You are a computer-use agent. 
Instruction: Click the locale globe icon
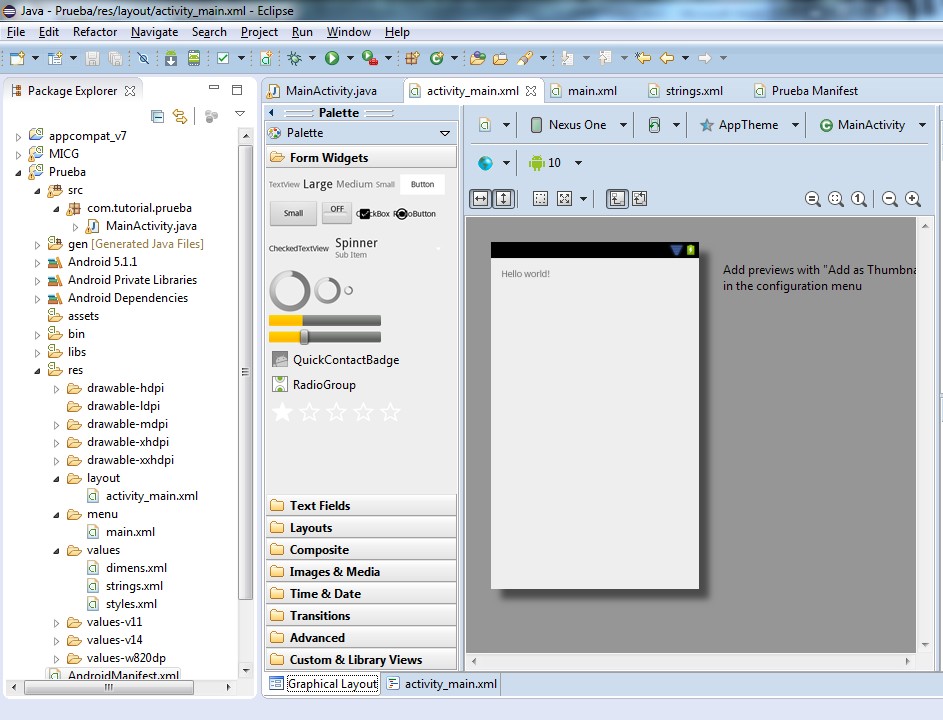pyautogui.click(x=485, y=163)
